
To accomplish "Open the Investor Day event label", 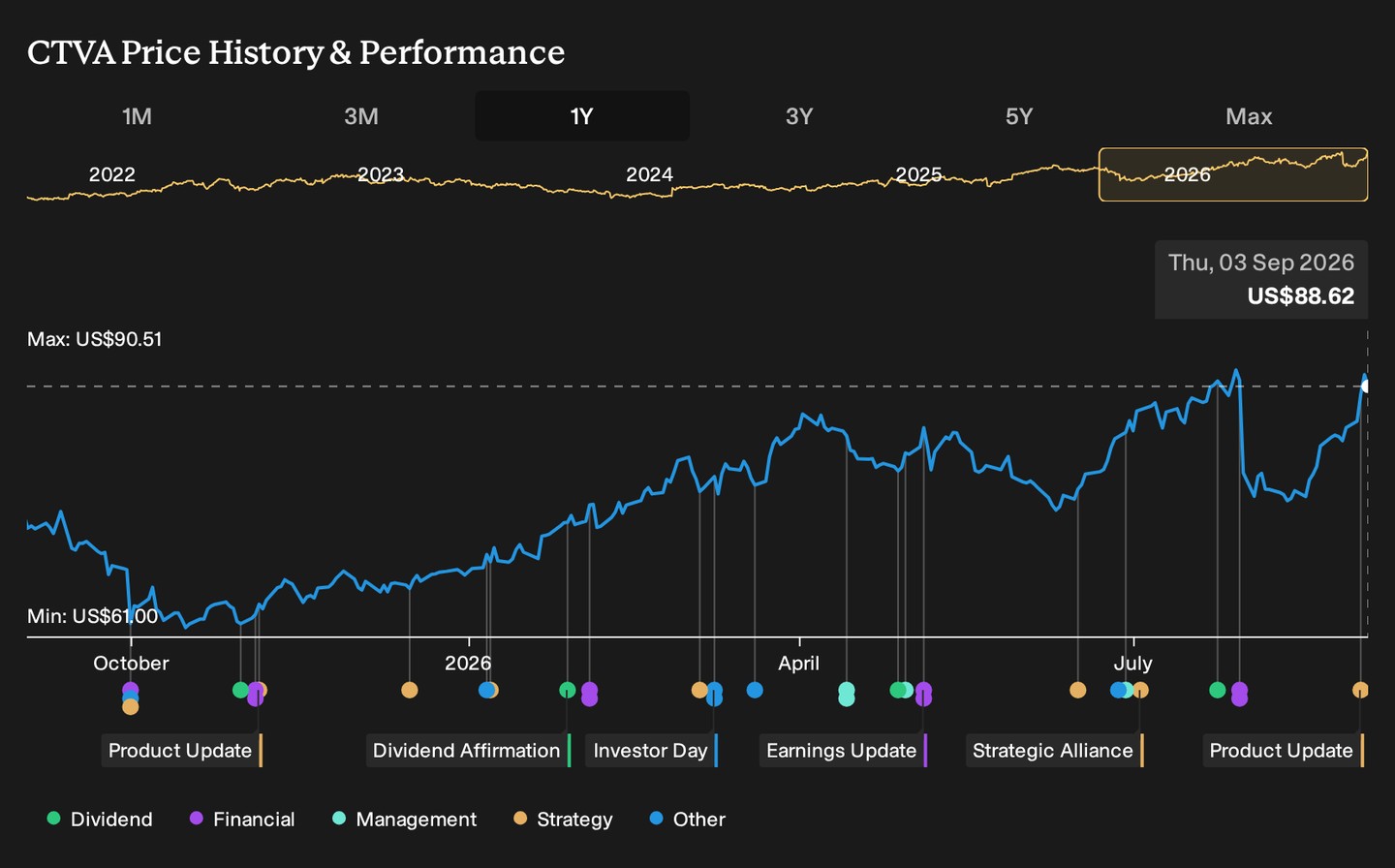I will [x=652, y=751].
